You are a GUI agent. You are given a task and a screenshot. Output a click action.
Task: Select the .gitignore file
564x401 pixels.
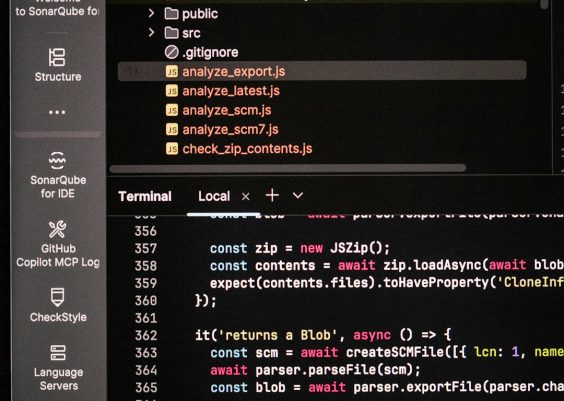pyautogui.click(x=210, y=53)
